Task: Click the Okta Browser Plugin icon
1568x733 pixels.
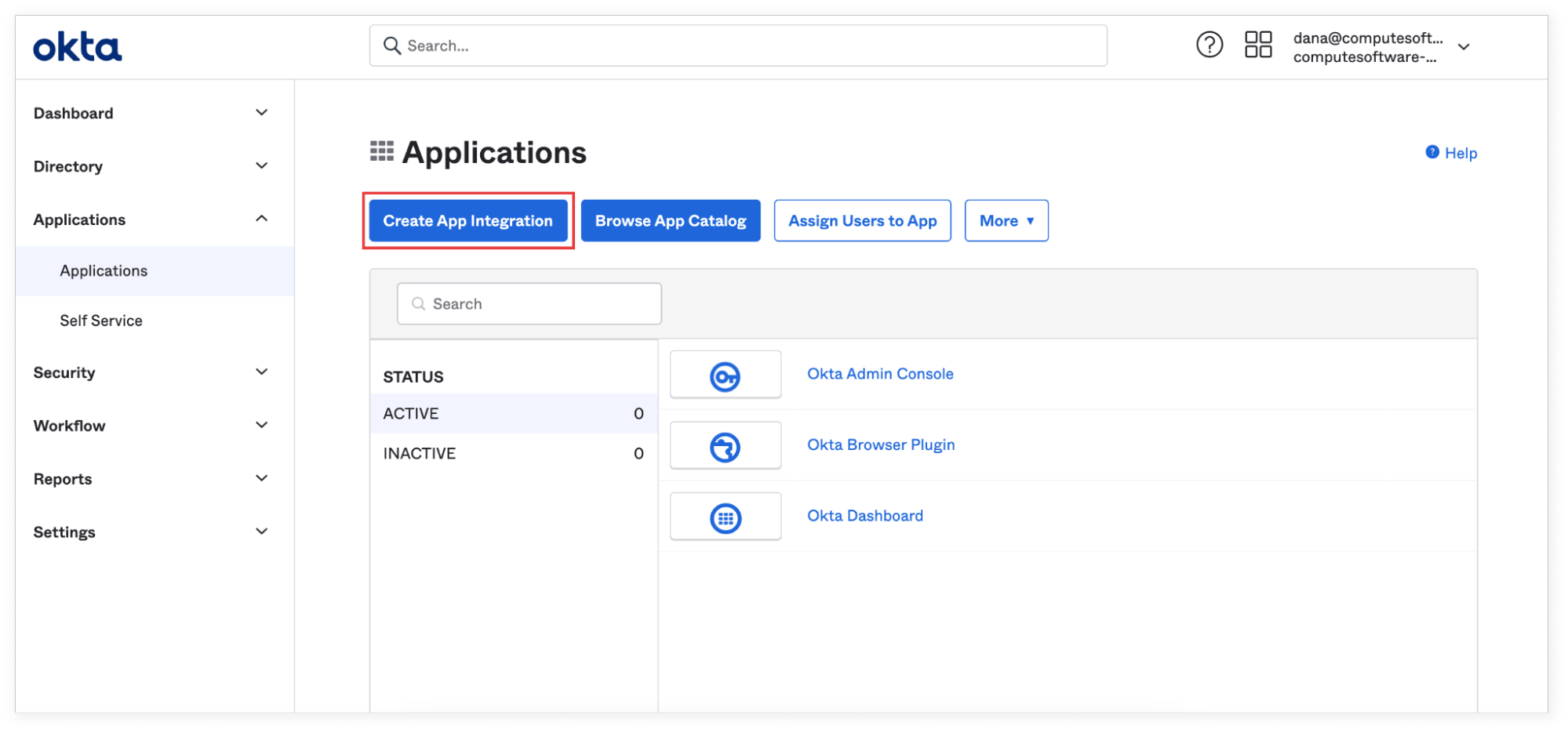Action: (725, 446)
